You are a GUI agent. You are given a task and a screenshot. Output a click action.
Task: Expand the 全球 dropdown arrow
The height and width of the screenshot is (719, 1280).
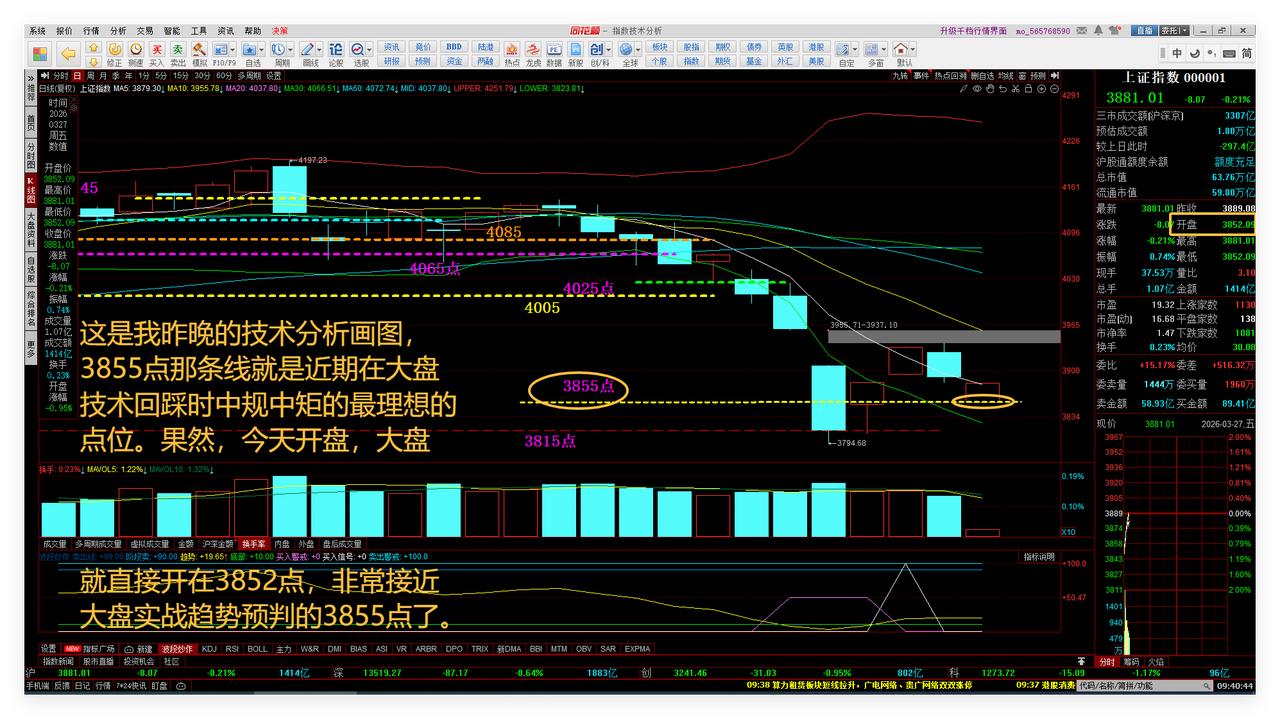(x=638, y=48)
